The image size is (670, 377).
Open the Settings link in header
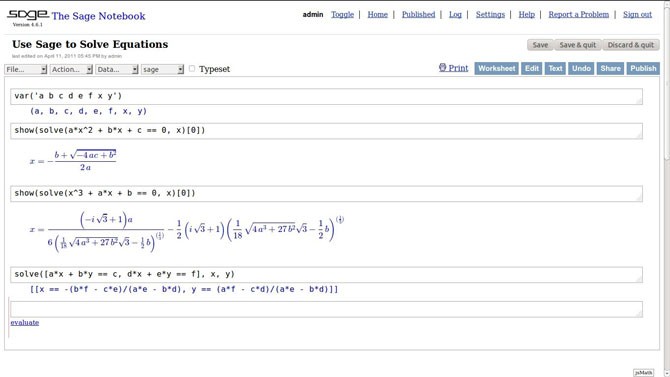[490, 15]
